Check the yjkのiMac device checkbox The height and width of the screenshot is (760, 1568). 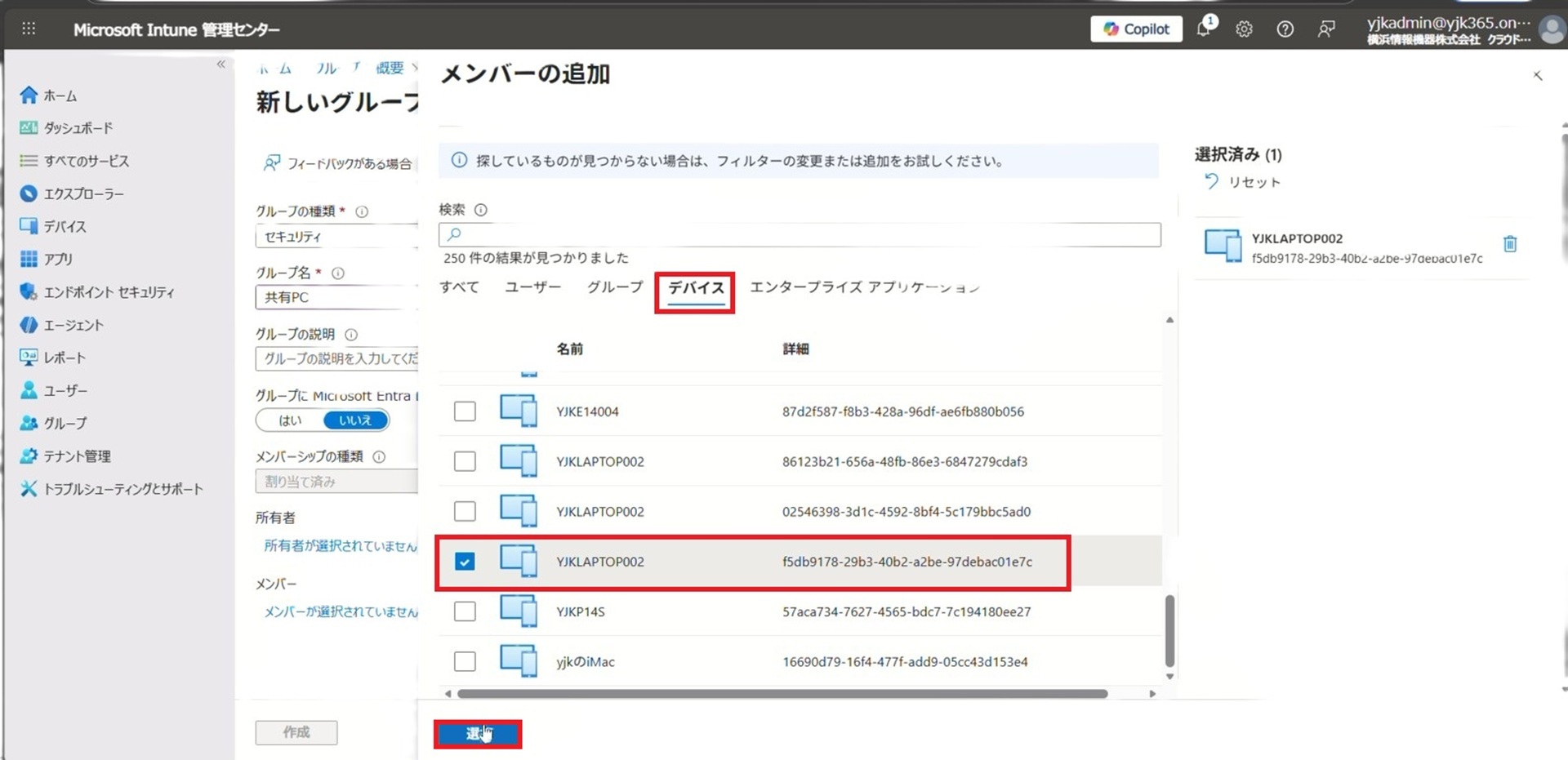pos(465,661)
